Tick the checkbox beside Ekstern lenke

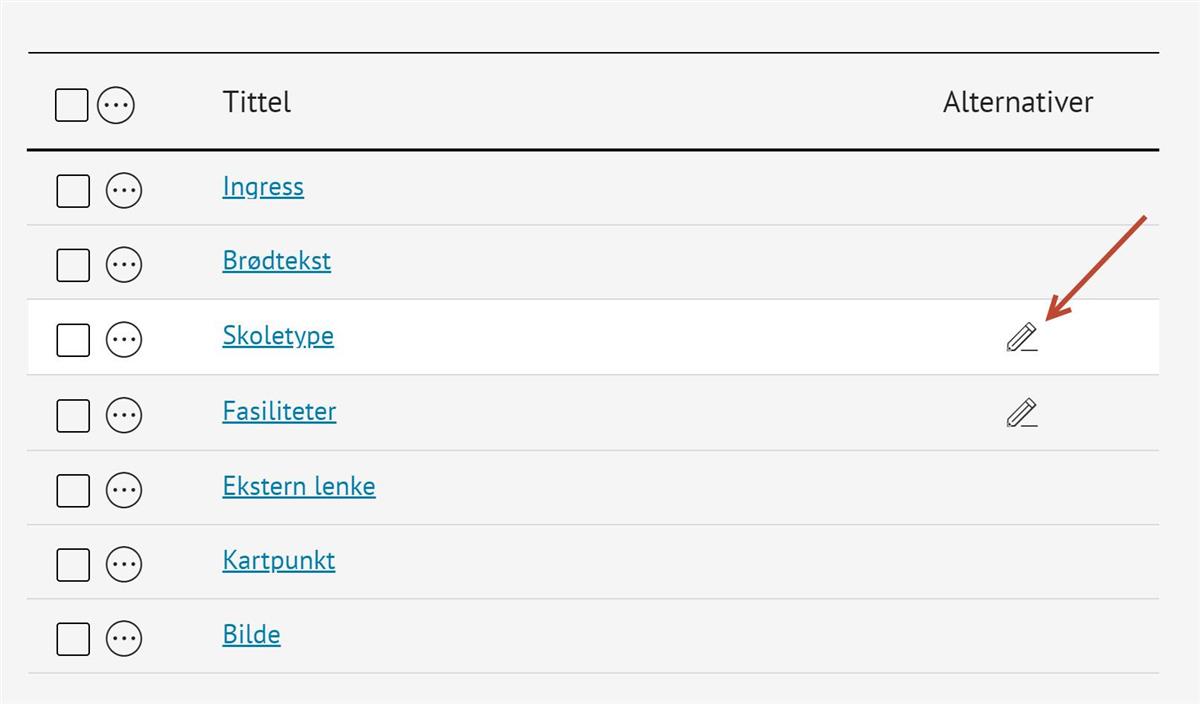(x=73, y=489)
